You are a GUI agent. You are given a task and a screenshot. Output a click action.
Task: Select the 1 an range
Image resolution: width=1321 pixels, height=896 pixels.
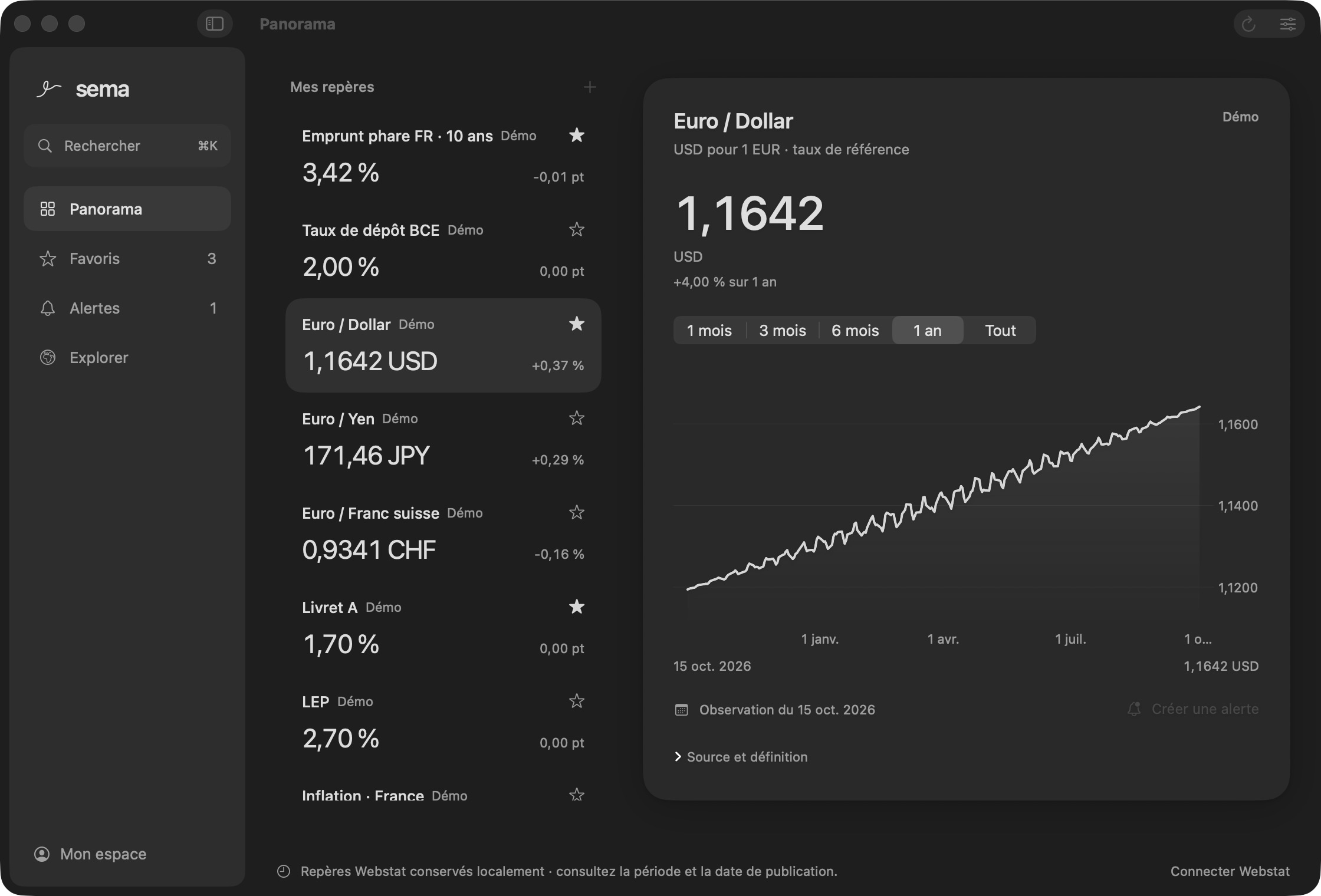[928, 330]
